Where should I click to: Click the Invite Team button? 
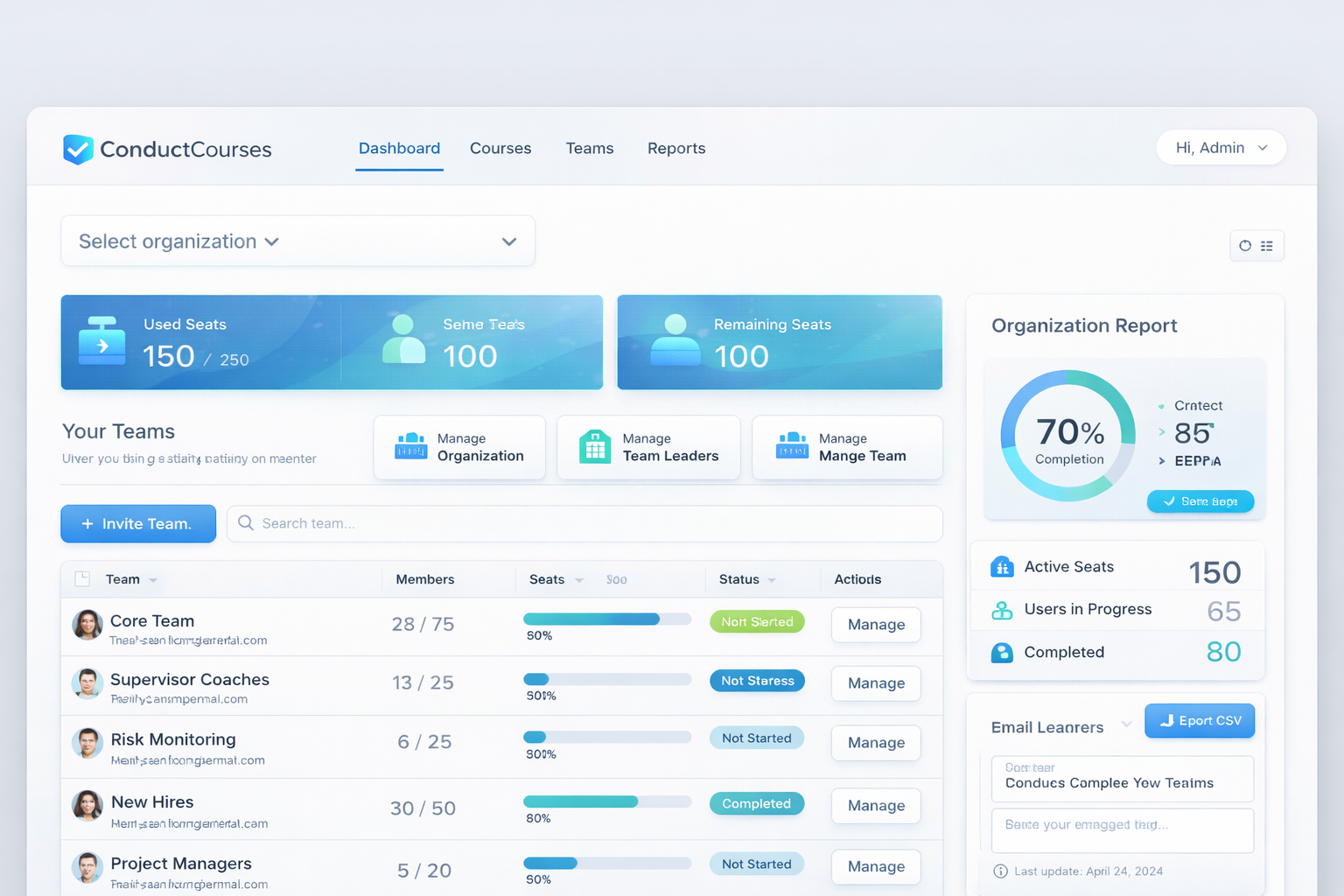point(137,523)
